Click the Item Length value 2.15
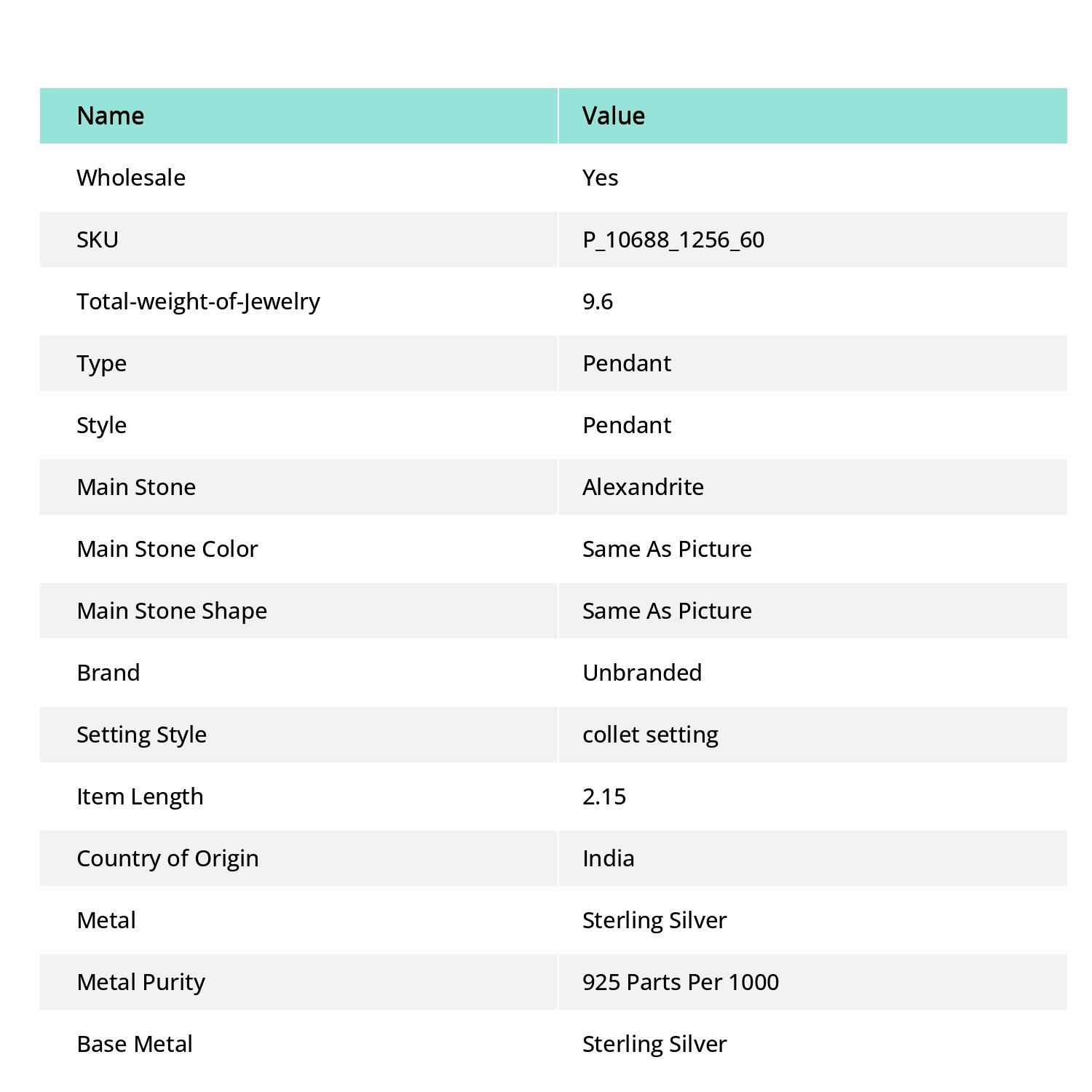Viewport: 1092px width, 1092px height. (x=604, y=796)
